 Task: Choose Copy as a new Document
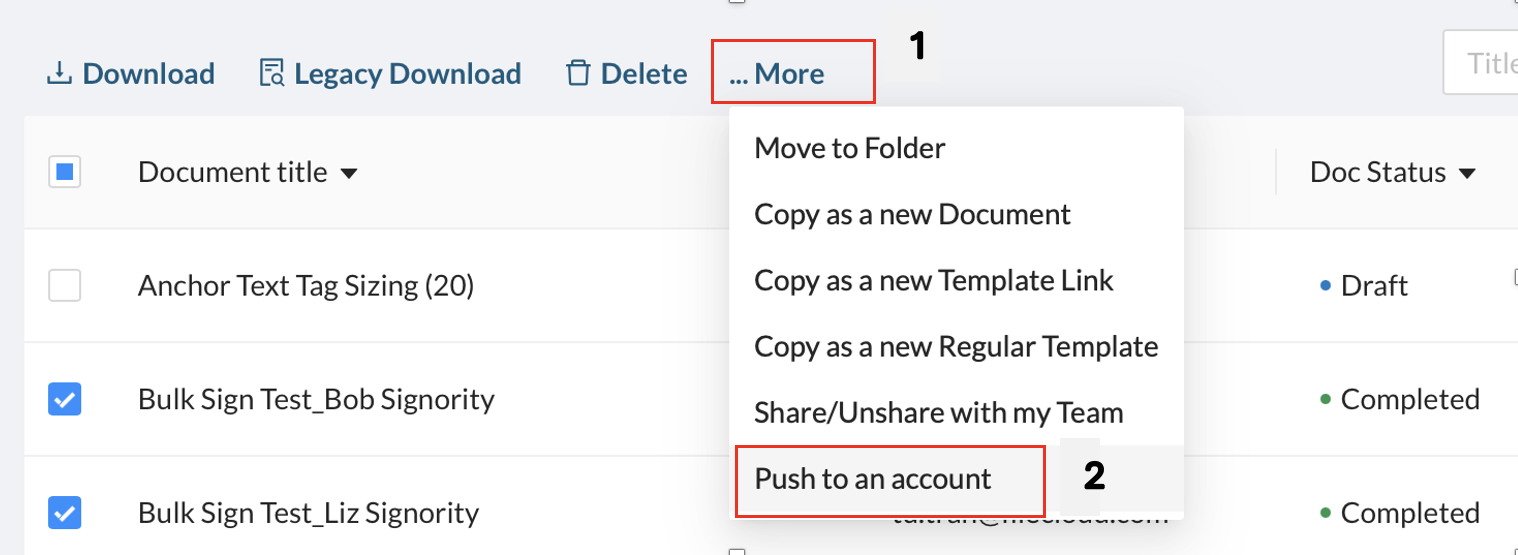click(x=912, y=214)
